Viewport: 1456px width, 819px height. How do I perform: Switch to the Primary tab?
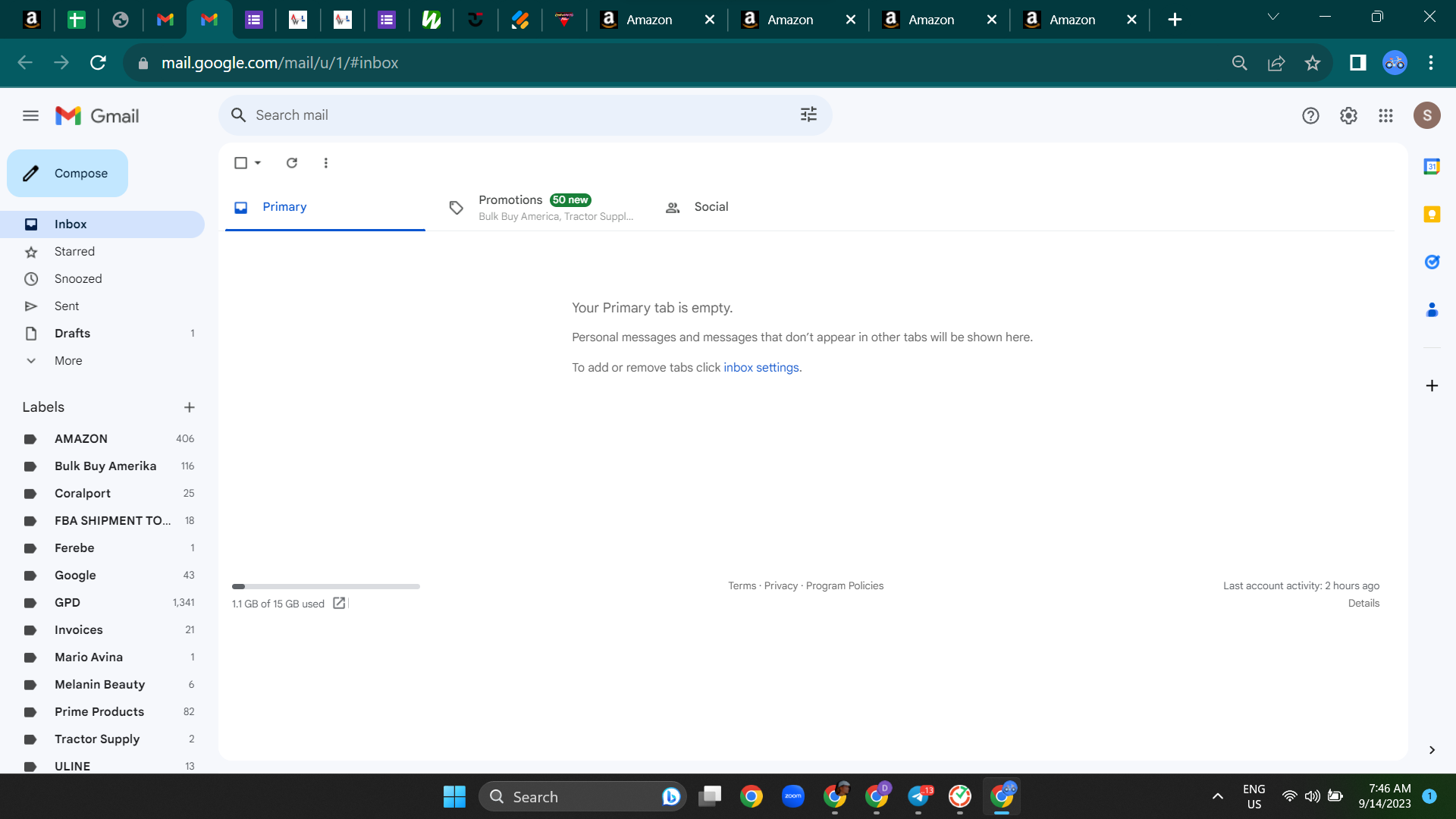325,207
